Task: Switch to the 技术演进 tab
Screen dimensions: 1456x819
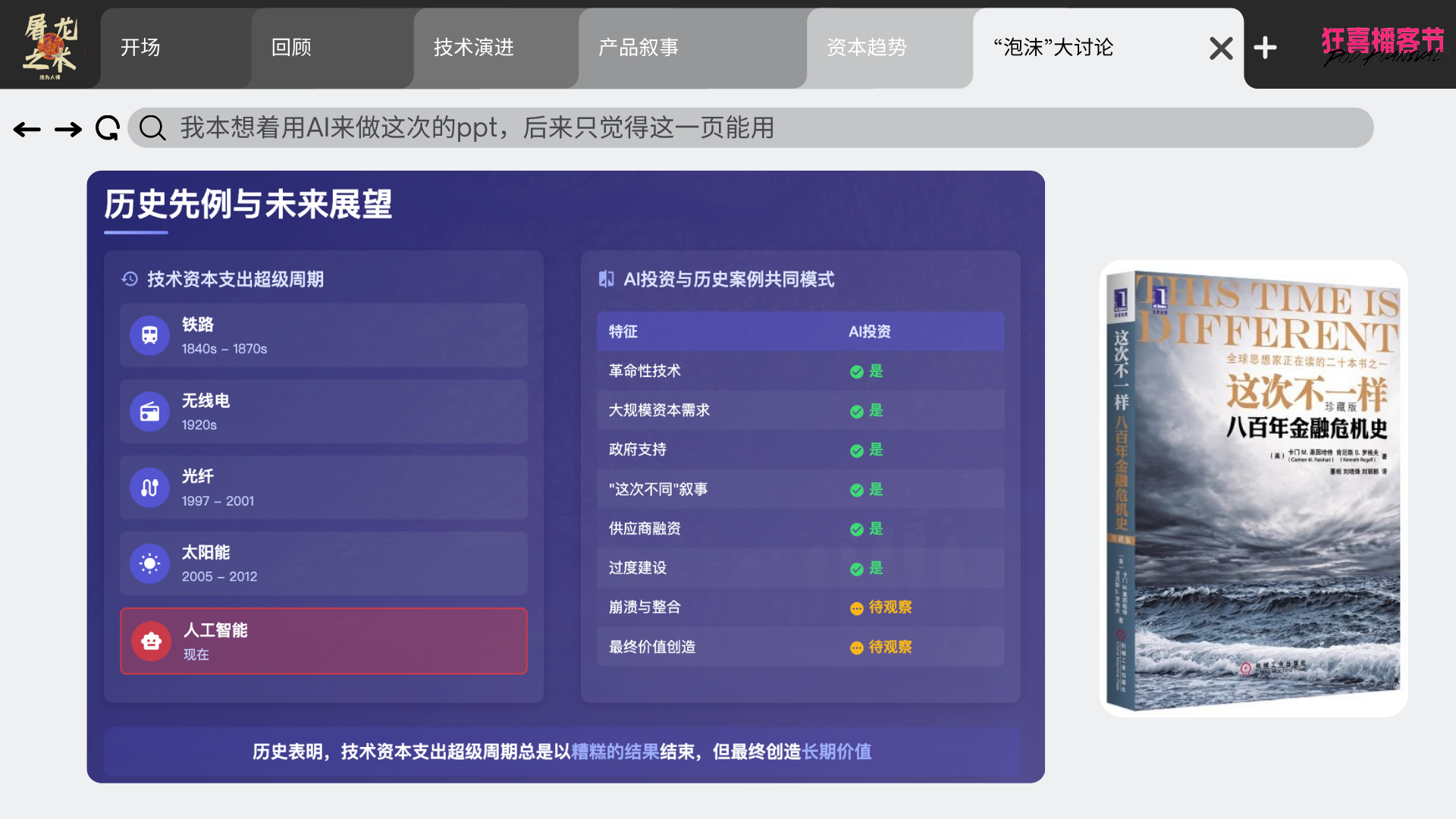Action: pyautogui.click(x=474, y=48)
